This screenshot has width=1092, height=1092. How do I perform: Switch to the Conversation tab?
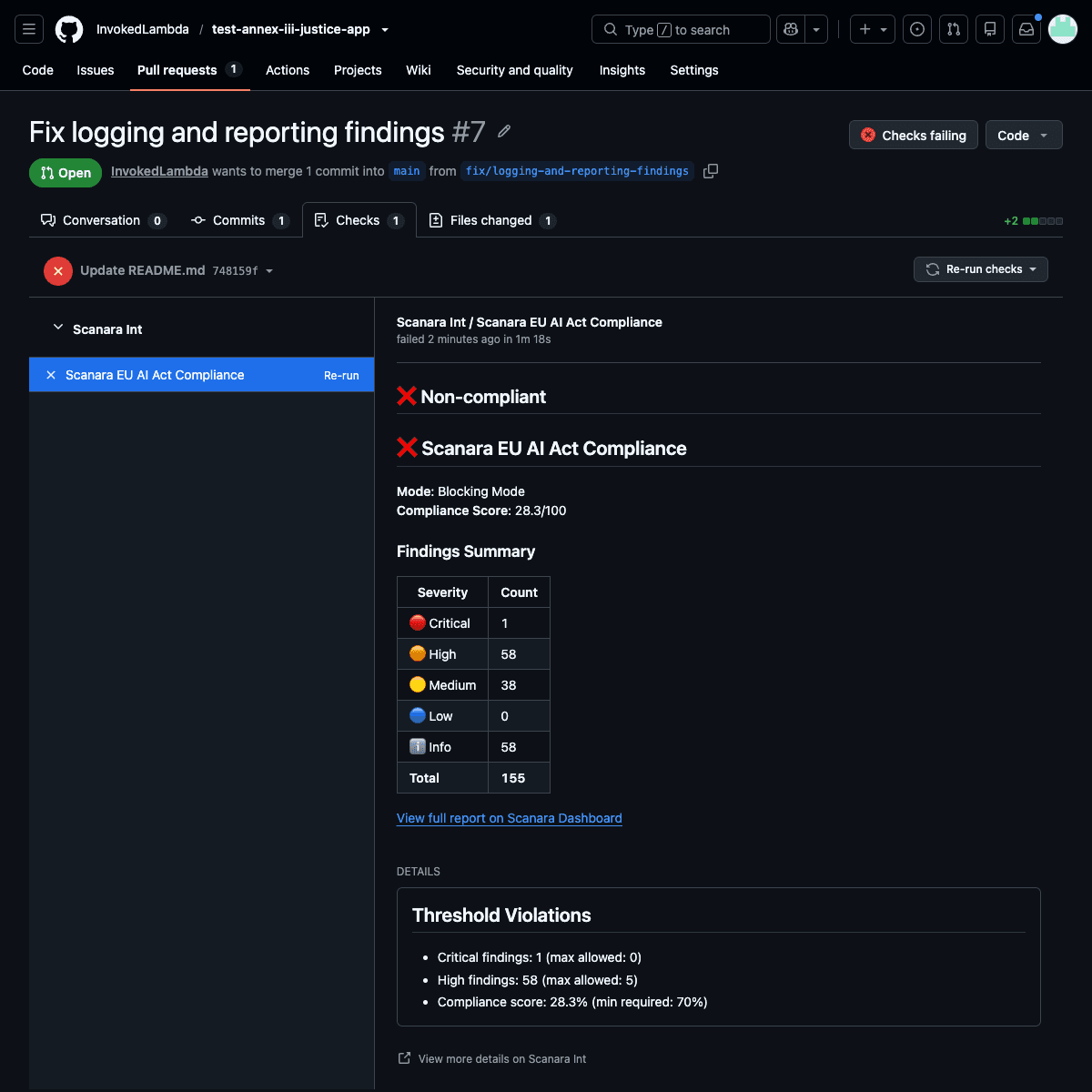click(x=102, y=220)
